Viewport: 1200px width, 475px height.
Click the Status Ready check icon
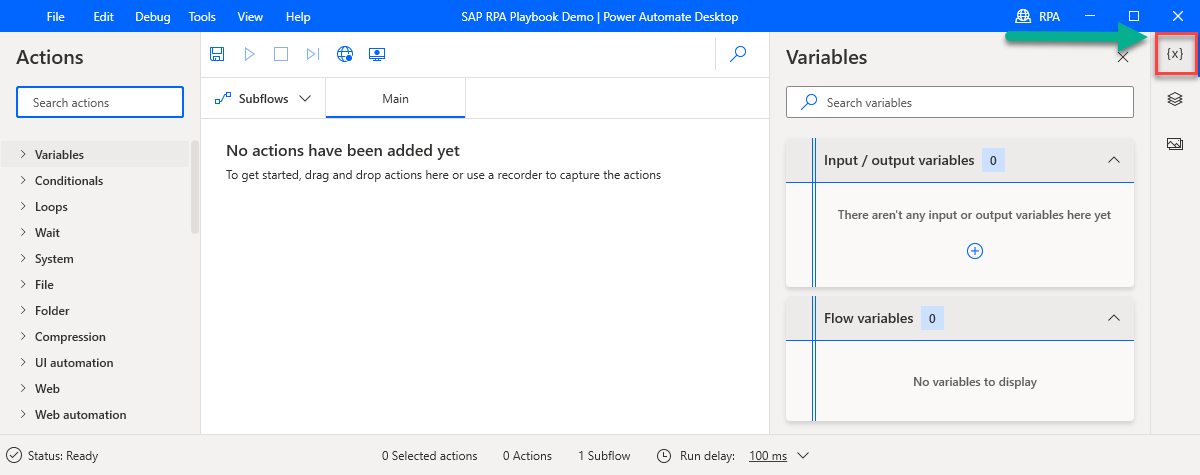[14, 455]
